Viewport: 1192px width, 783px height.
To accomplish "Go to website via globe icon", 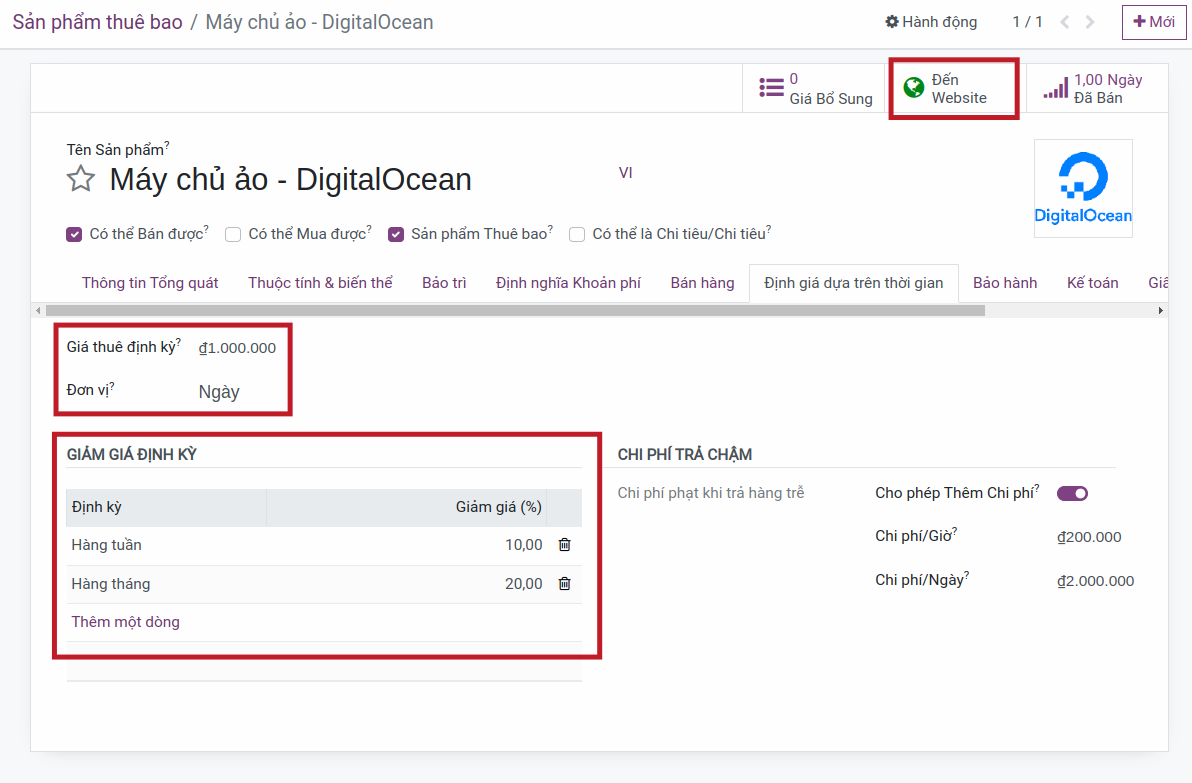I will click(x=913, y=88).
